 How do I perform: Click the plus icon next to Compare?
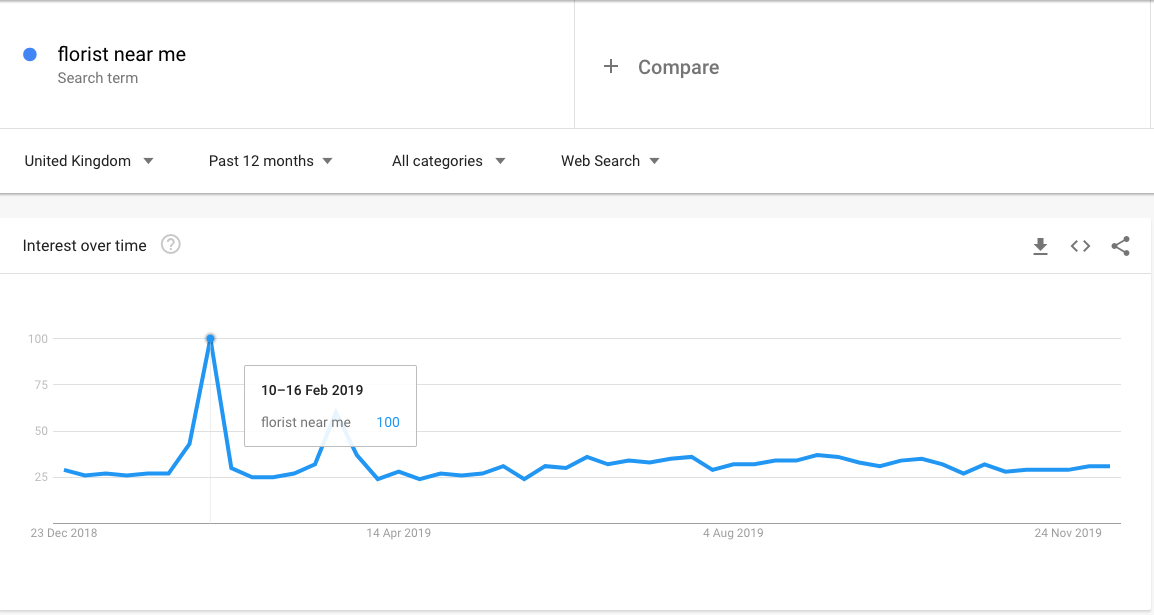tap(611, 67)
